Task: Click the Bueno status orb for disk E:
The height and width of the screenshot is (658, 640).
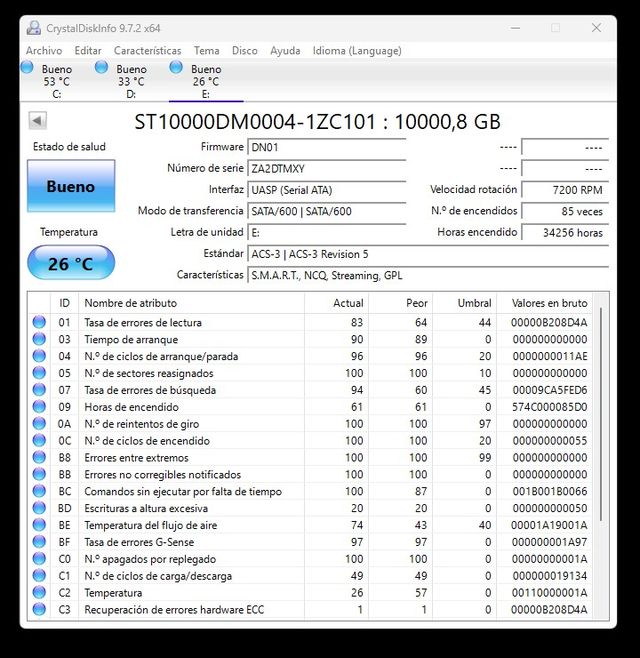Action: pos(176,67)
